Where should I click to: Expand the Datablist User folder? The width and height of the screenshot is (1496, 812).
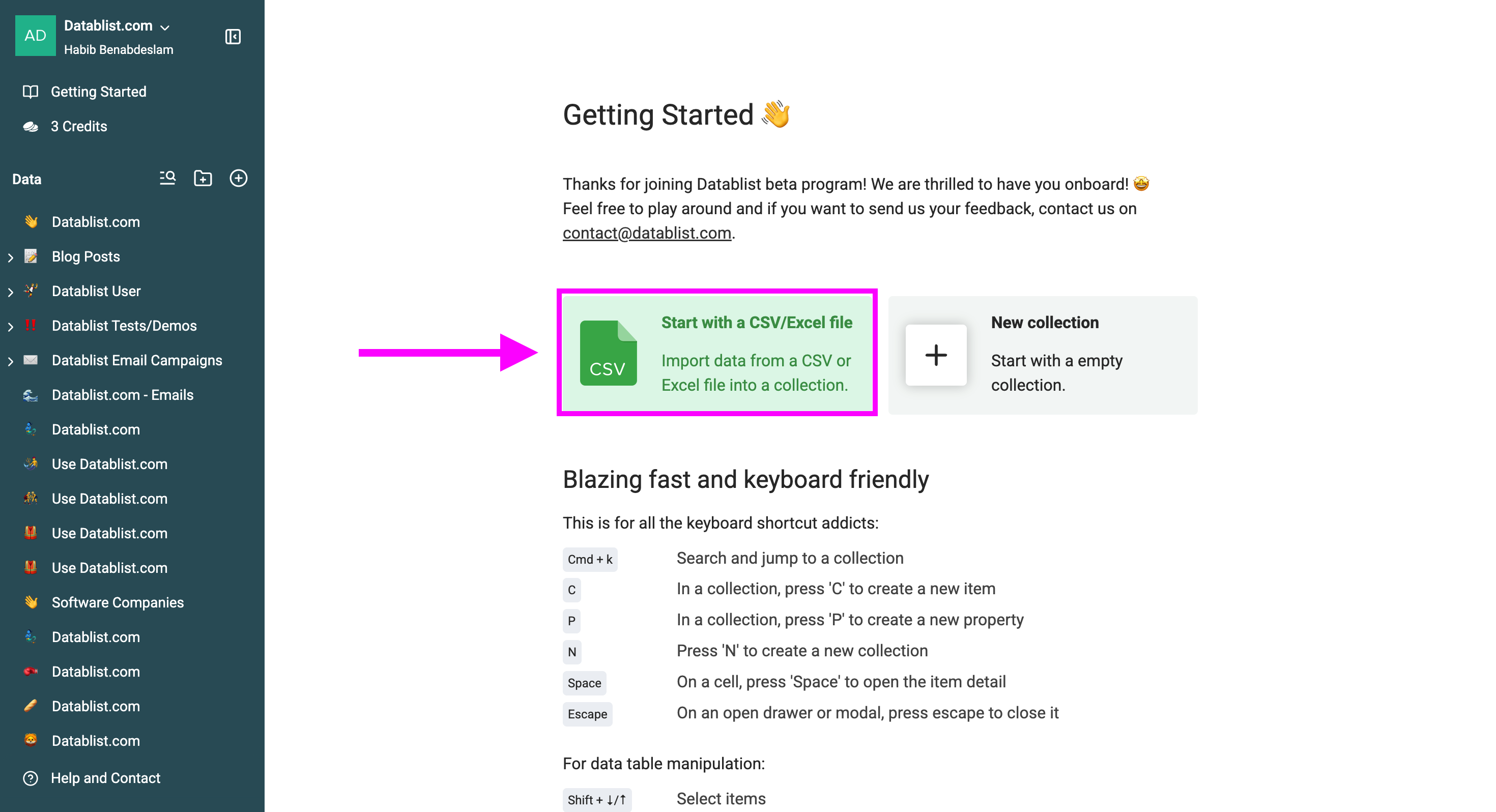(x=11, y=292)
